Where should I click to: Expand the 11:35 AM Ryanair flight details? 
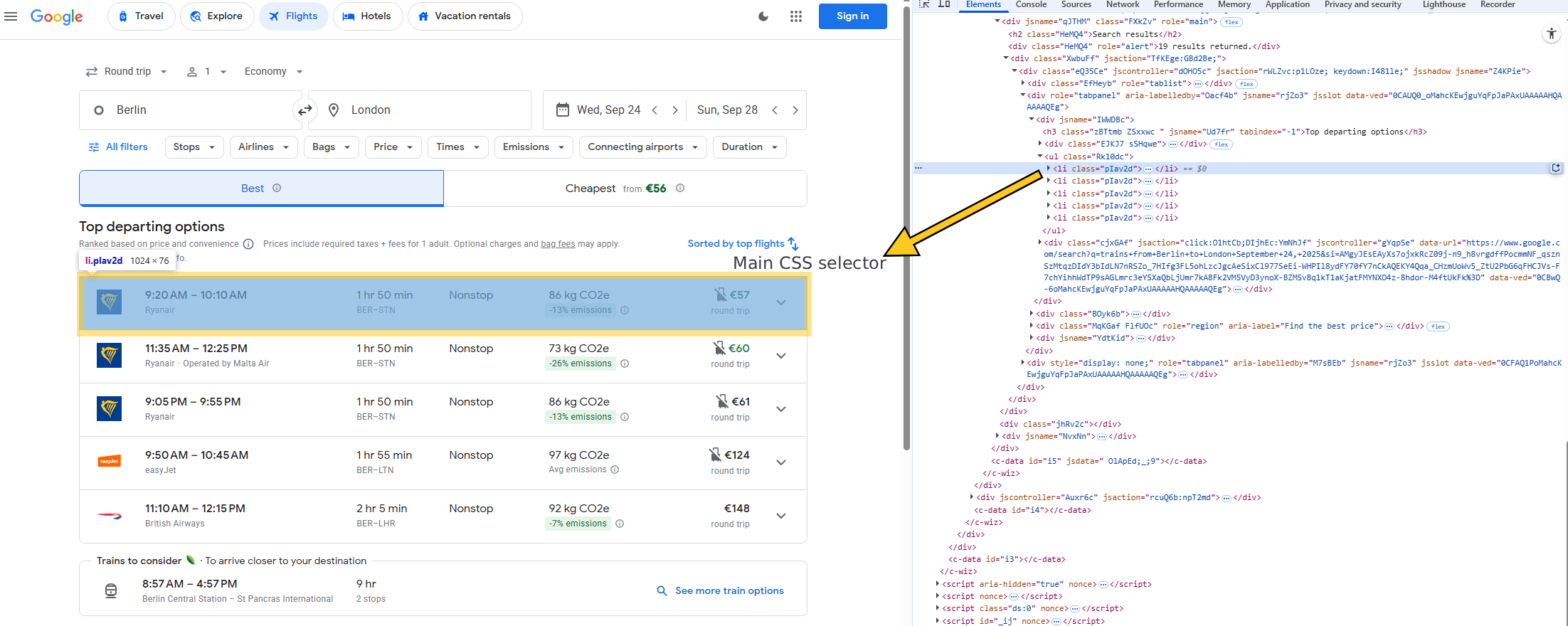pyautogui.click(x=781, y=356)
